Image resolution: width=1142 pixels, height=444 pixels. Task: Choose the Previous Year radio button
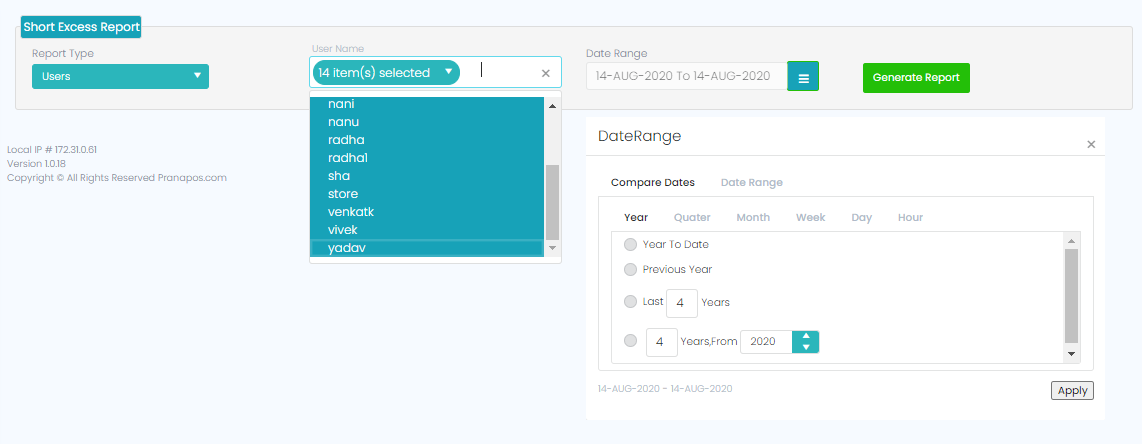[x=630, y=269]
